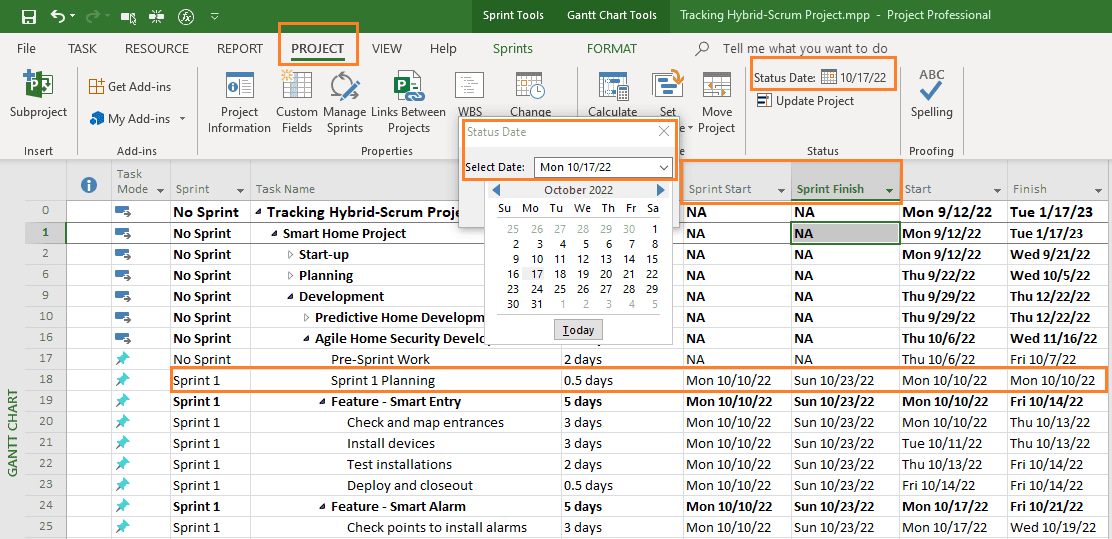Click the Today button in calendar
Image resolution: width=1112 pixels, height=539 pixels.
coord(578,330)
